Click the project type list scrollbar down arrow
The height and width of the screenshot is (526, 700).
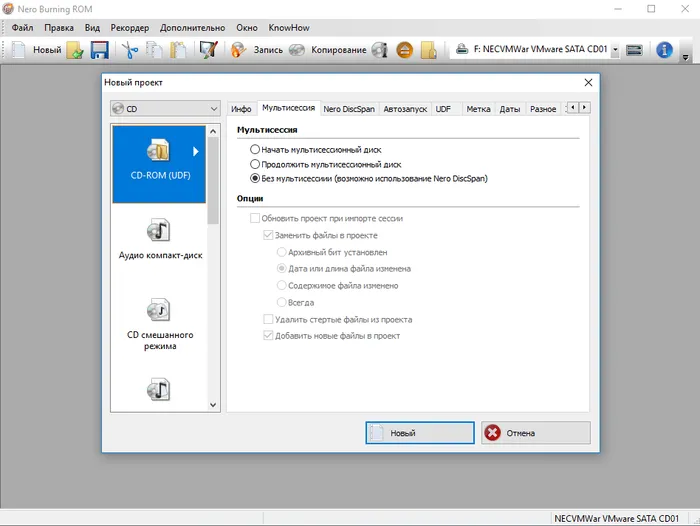coord(213,405)
